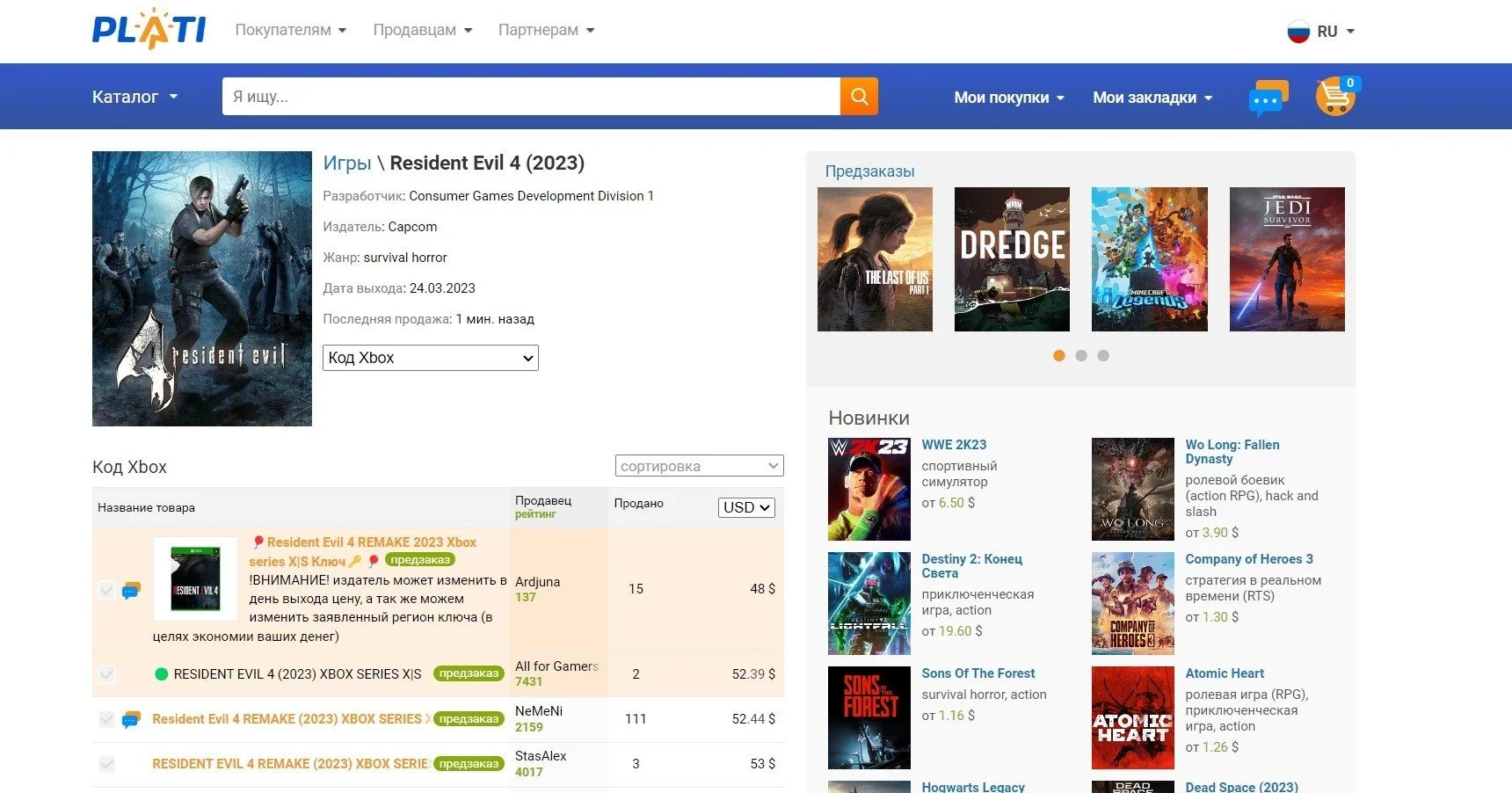Click the green status dot in All for Gamers row
1512x793 pixels.
162,674
